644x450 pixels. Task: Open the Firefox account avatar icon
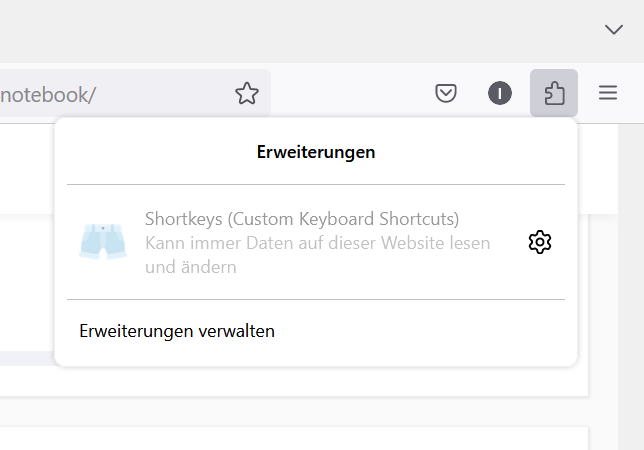[500, 94]
